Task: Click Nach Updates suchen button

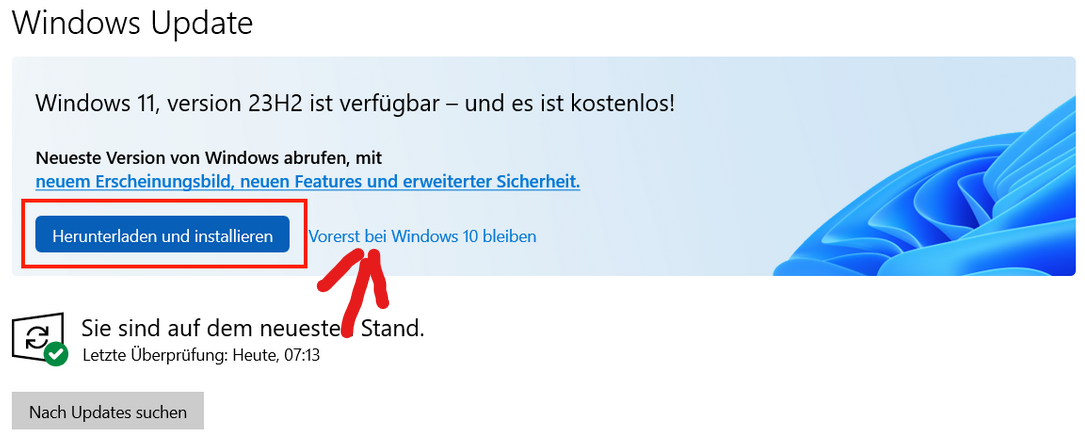Action: pos(108,413)
